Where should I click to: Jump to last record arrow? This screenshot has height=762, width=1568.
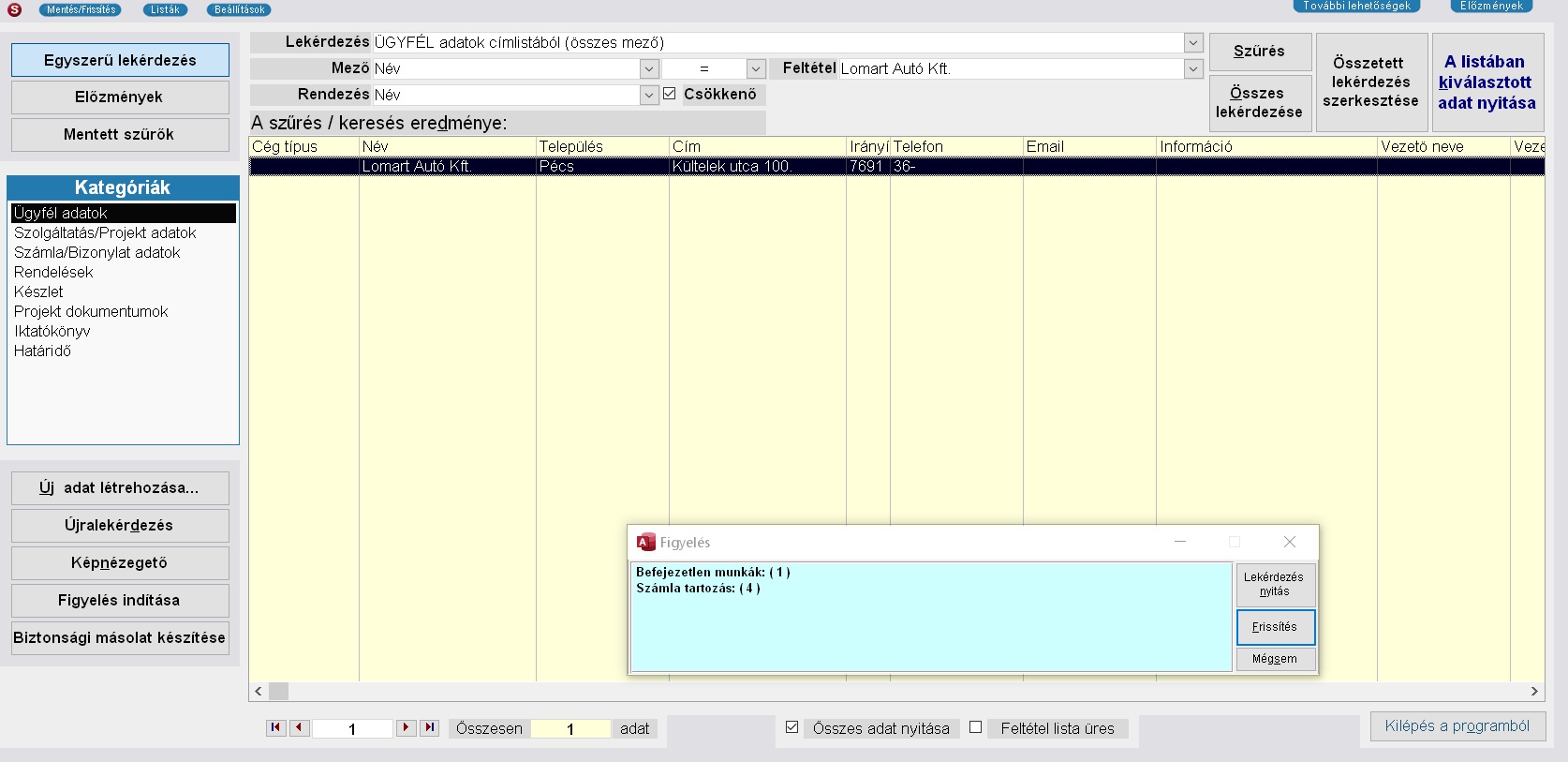tap(429, 728)
